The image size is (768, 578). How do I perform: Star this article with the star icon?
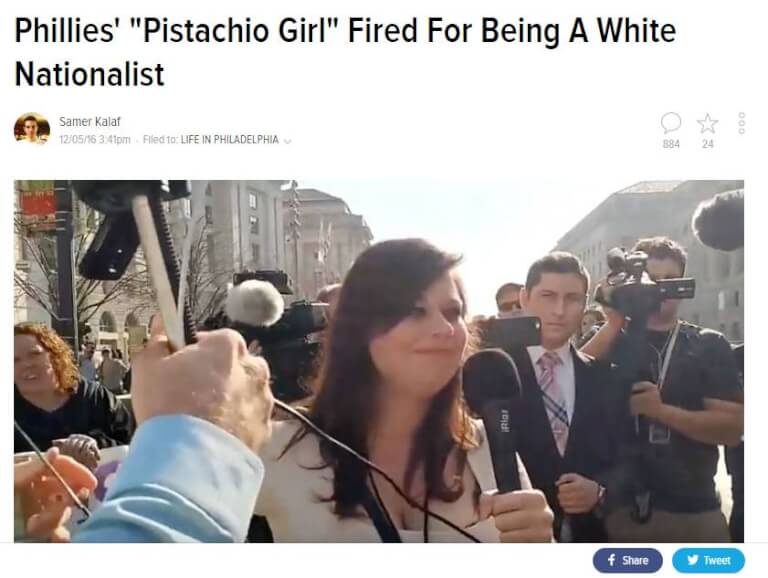707,123
